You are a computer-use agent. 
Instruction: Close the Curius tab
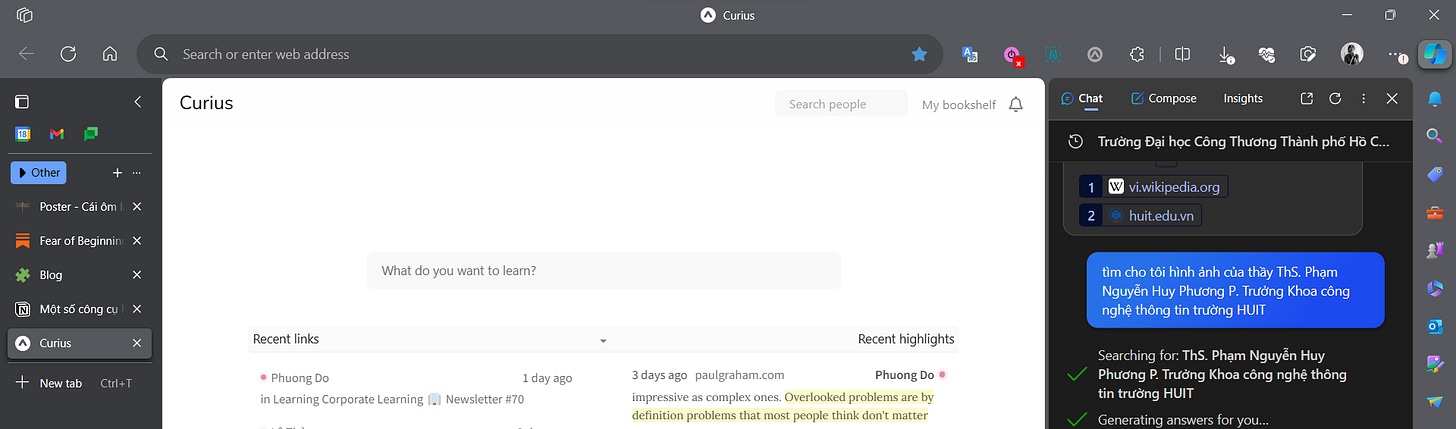(x=137, y=343)
